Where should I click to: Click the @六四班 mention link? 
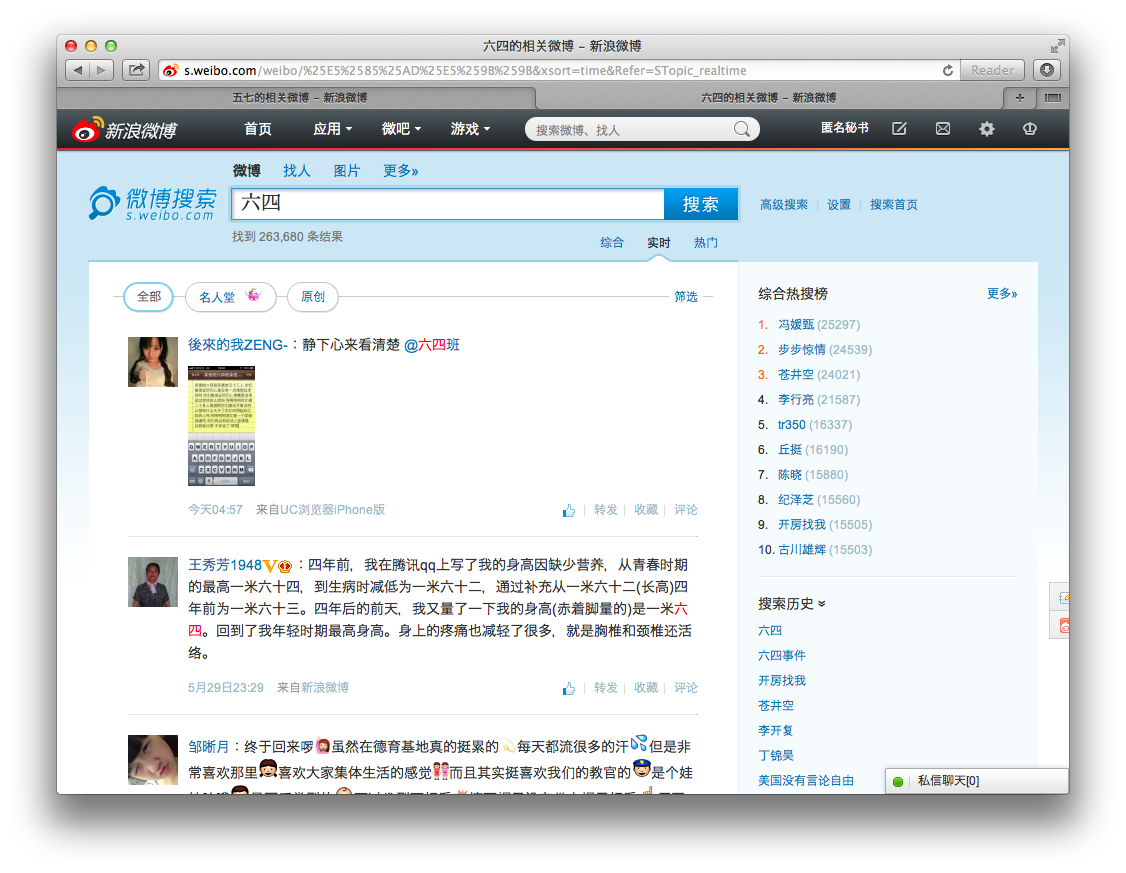coord(432,345)
